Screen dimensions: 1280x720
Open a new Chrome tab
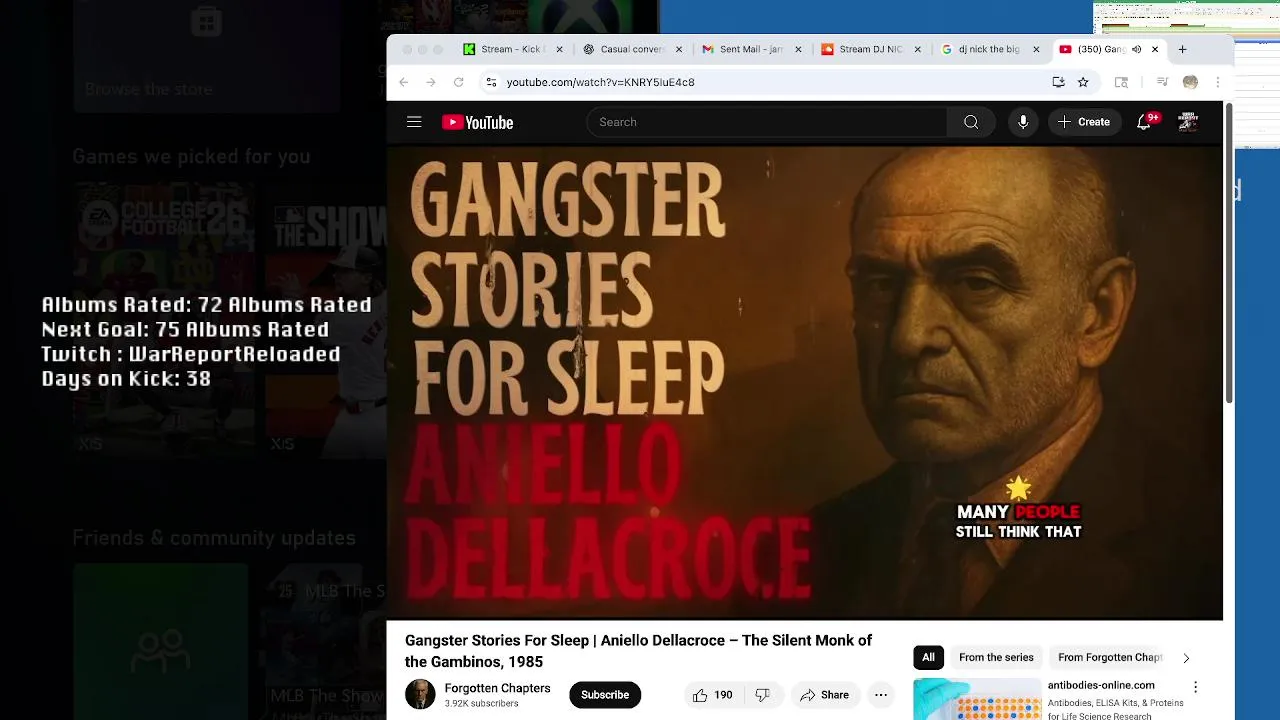point(1182,49)
